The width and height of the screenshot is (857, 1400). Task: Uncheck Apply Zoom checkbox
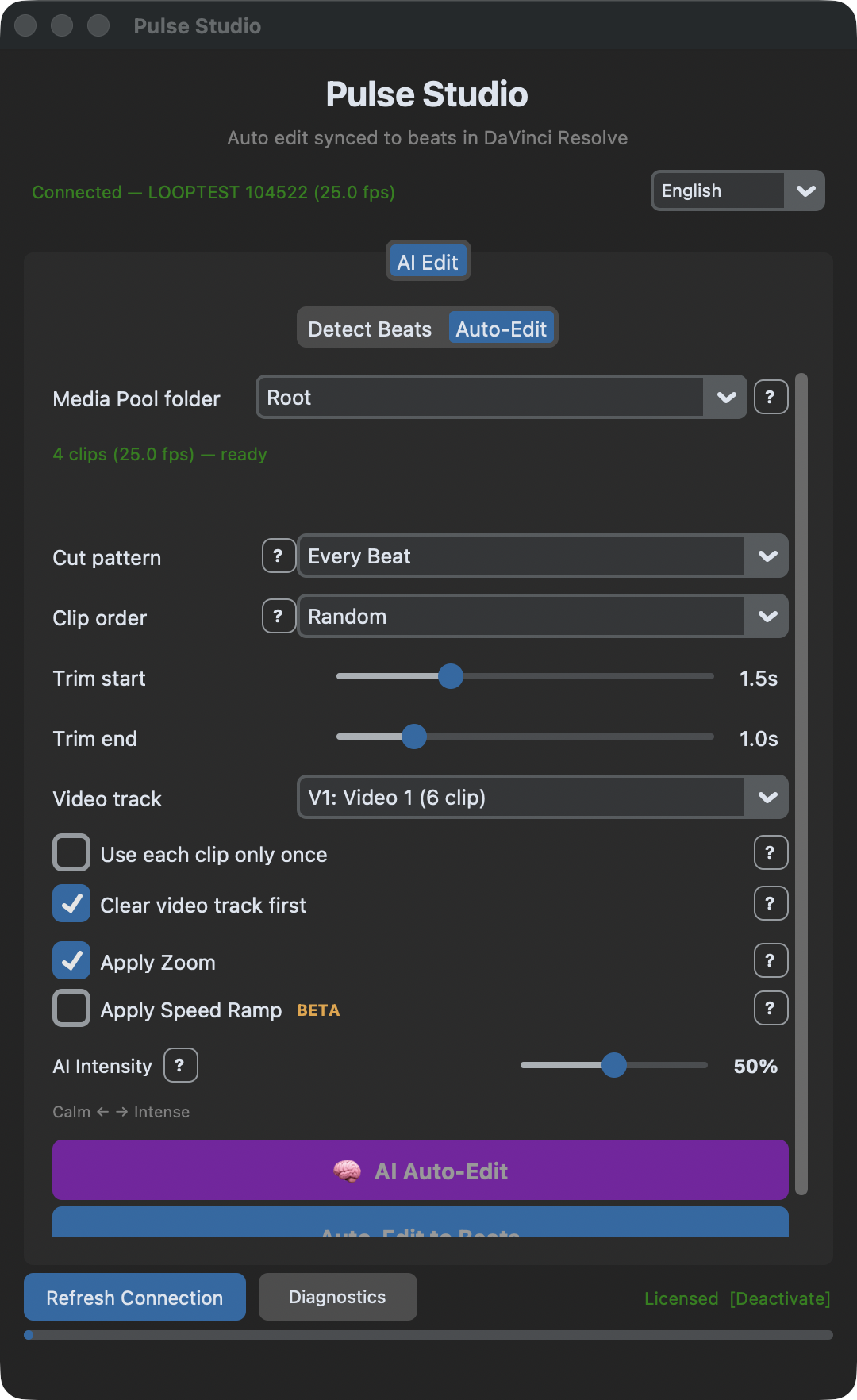[x=71, y=961]
